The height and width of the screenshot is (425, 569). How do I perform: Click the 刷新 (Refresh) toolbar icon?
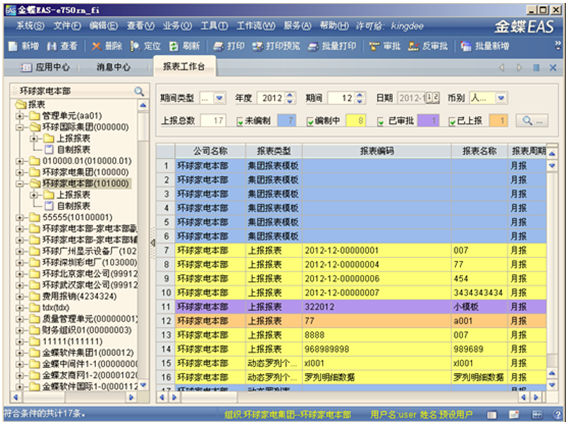pyautogui.click(x=174, y=46)
